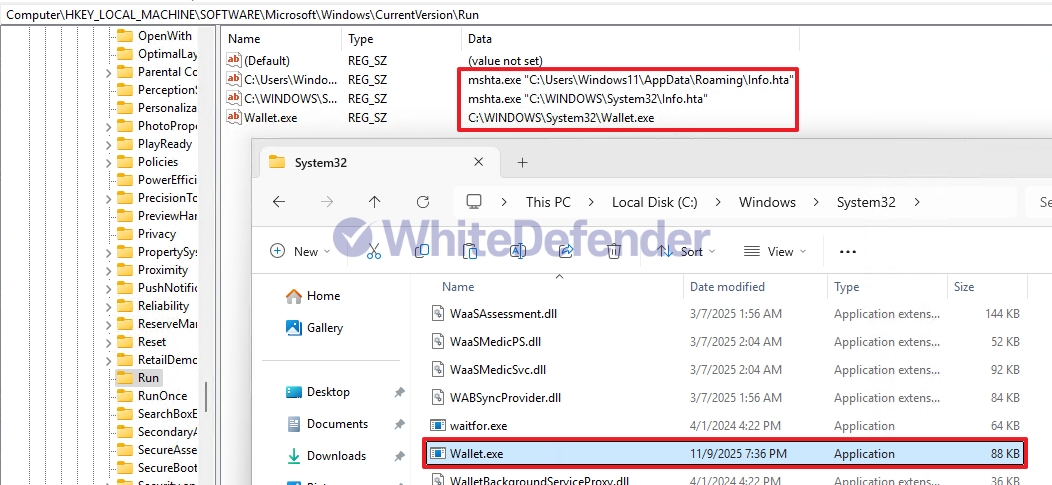Open the See more ellipsis menu

coord(848,252)
